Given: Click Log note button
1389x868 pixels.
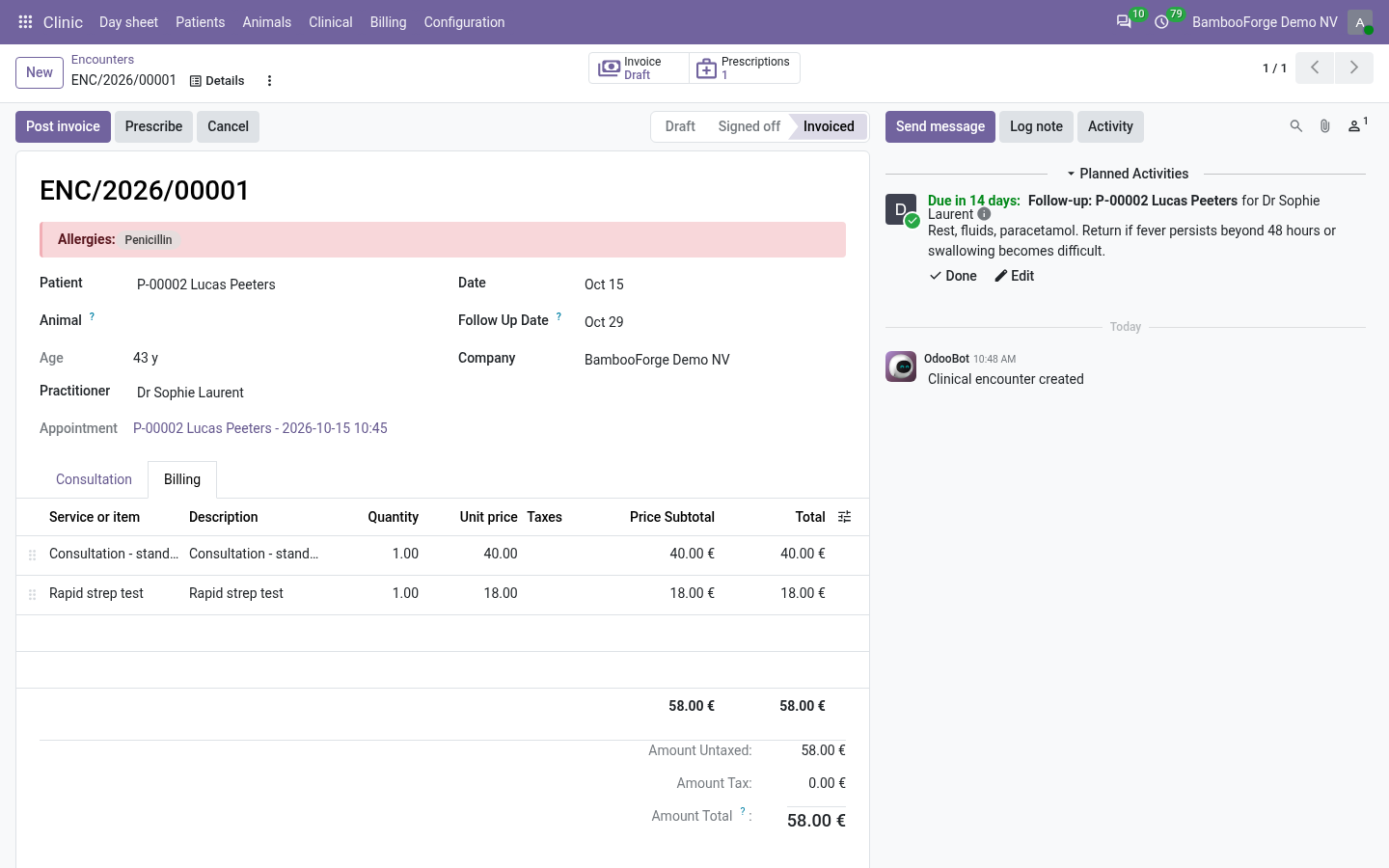Looking at the screenshot, I should pyautogui.click(x=1036, y=126).
